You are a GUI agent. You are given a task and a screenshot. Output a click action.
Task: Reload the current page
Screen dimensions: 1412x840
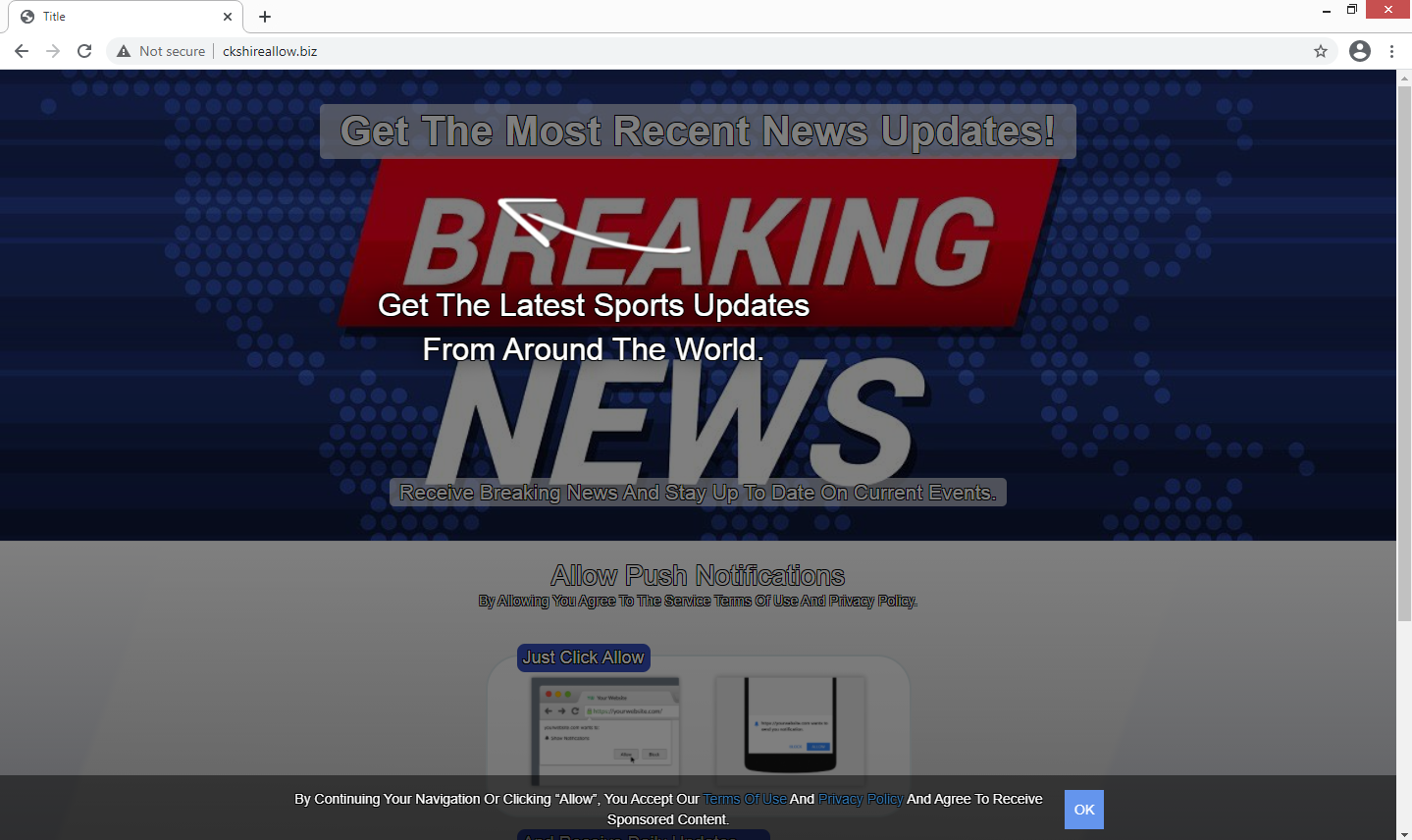coord(84,51)
